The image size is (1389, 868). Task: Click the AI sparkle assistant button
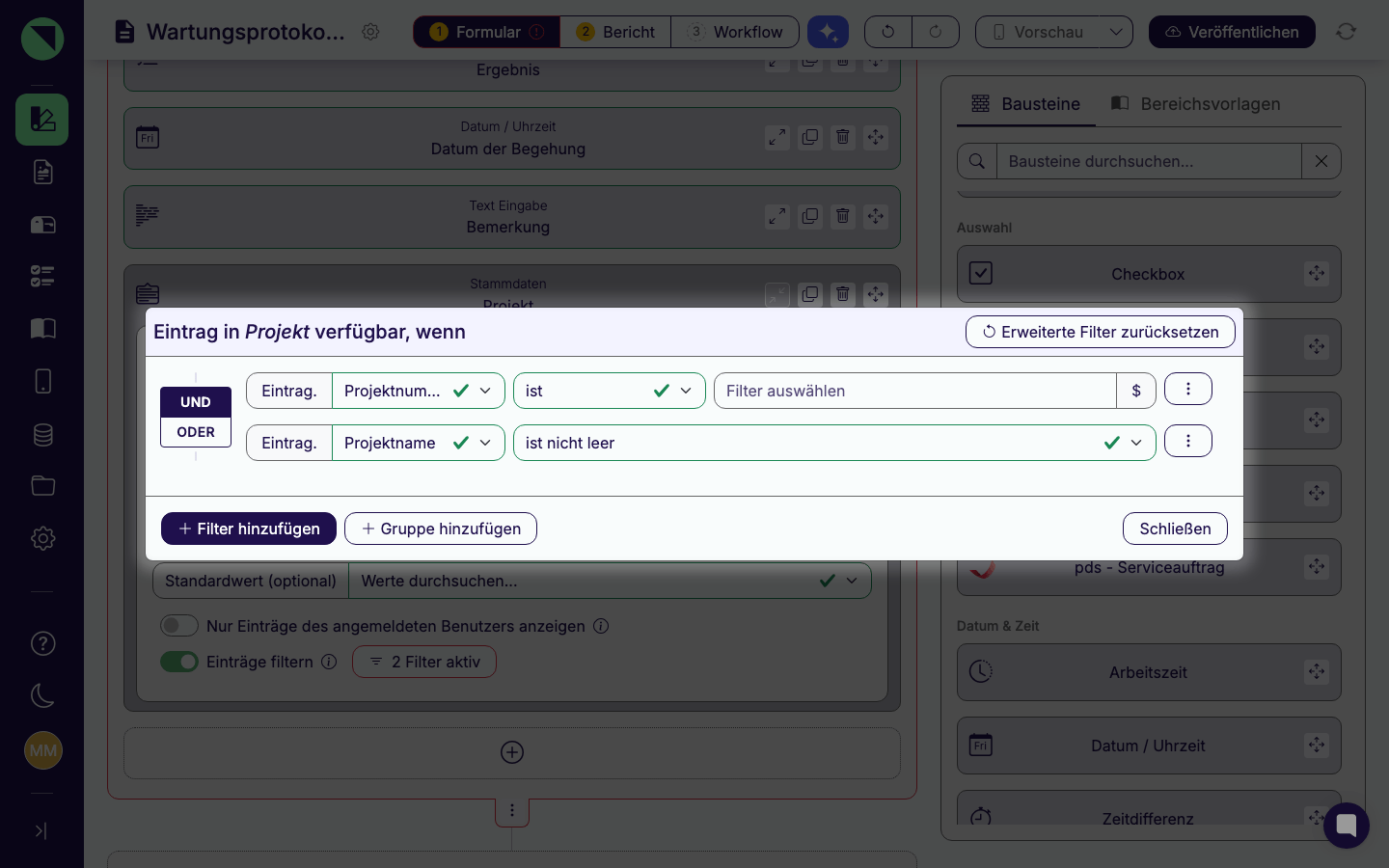click(828, 32)
